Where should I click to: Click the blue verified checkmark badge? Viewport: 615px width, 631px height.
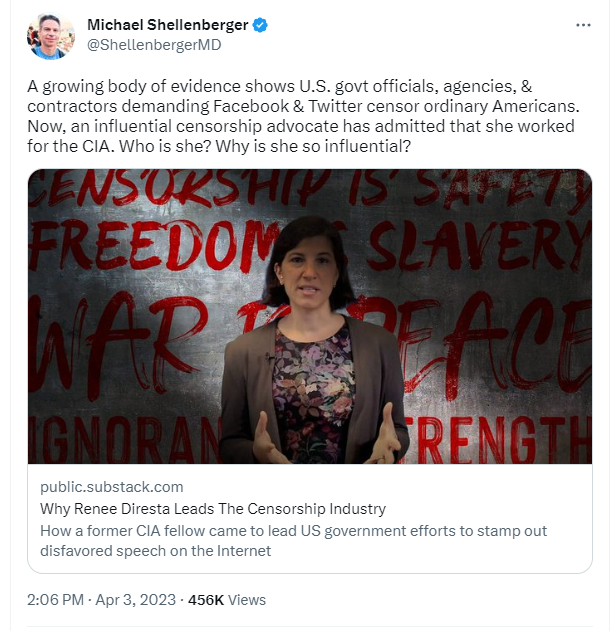click(260, 25)
